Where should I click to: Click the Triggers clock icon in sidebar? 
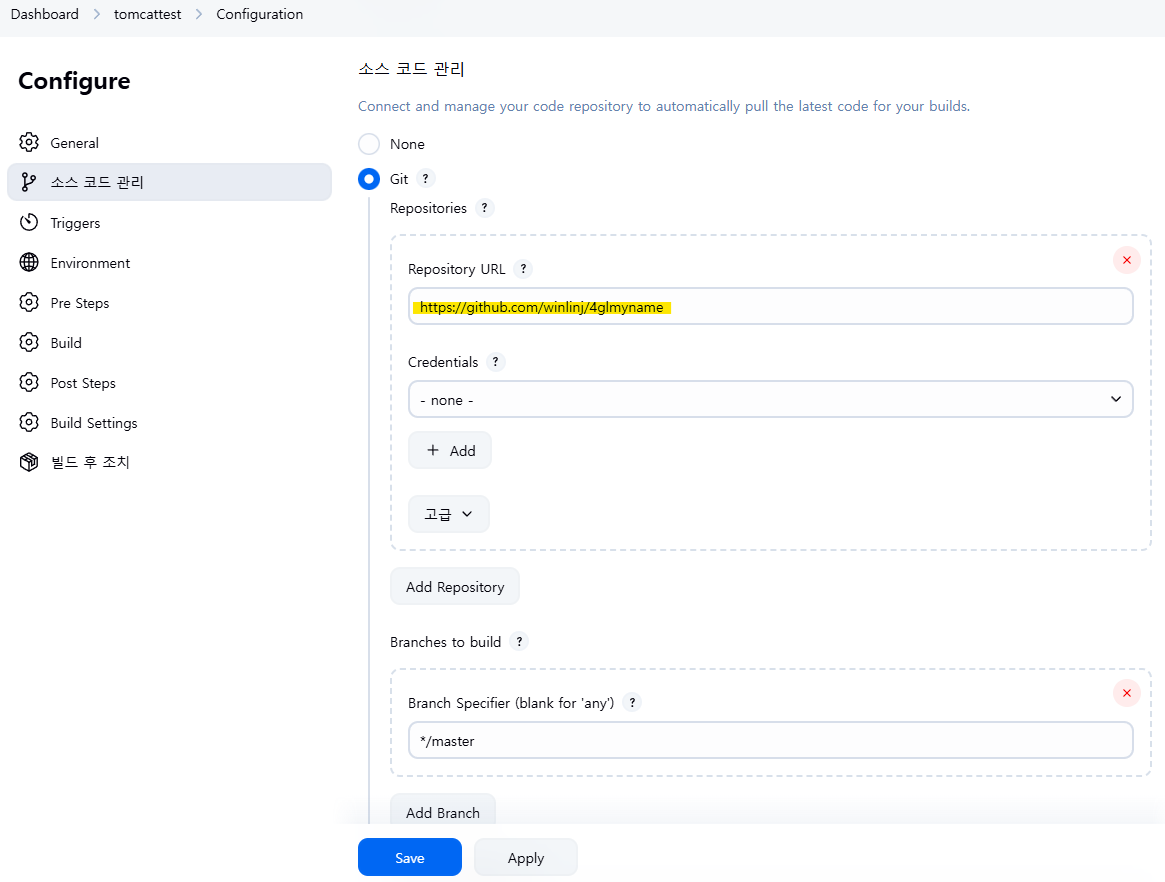(29, 222)
